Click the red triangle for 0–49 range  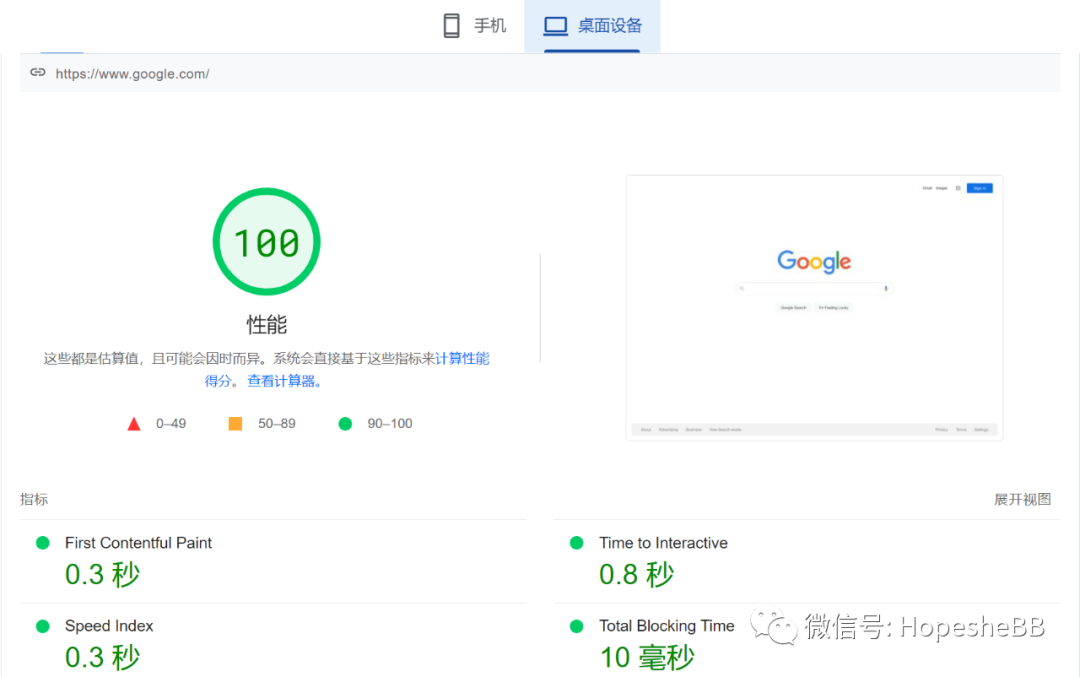pyautogui.click(x=134, y=423)
